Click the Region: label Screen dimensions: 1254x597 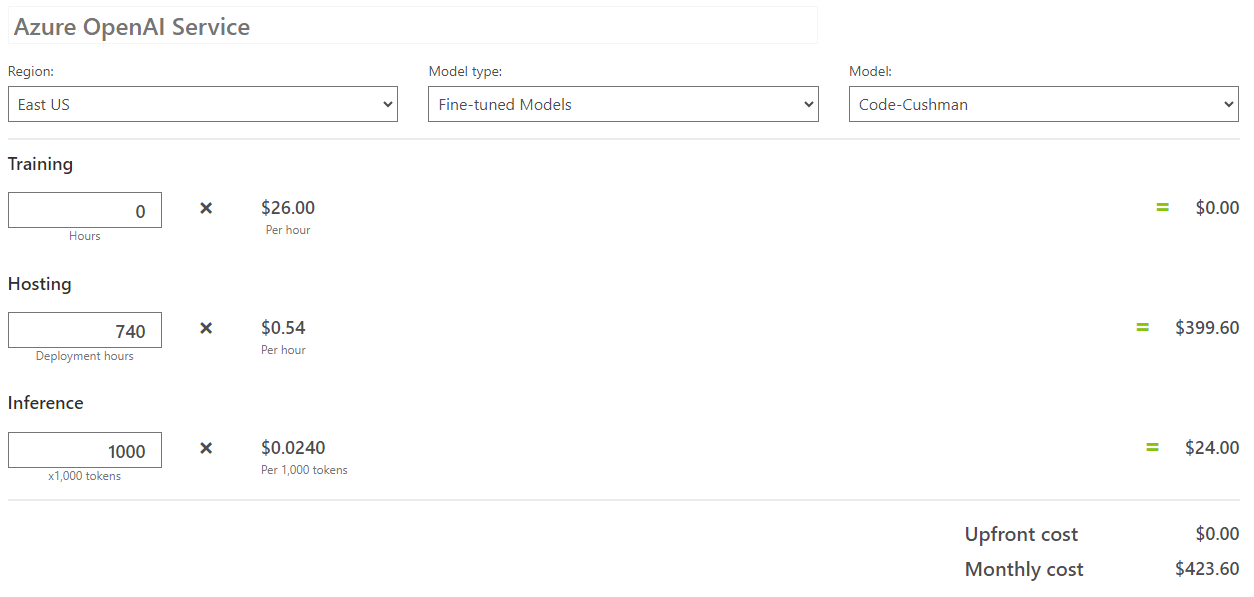click(x=31, y=72)
